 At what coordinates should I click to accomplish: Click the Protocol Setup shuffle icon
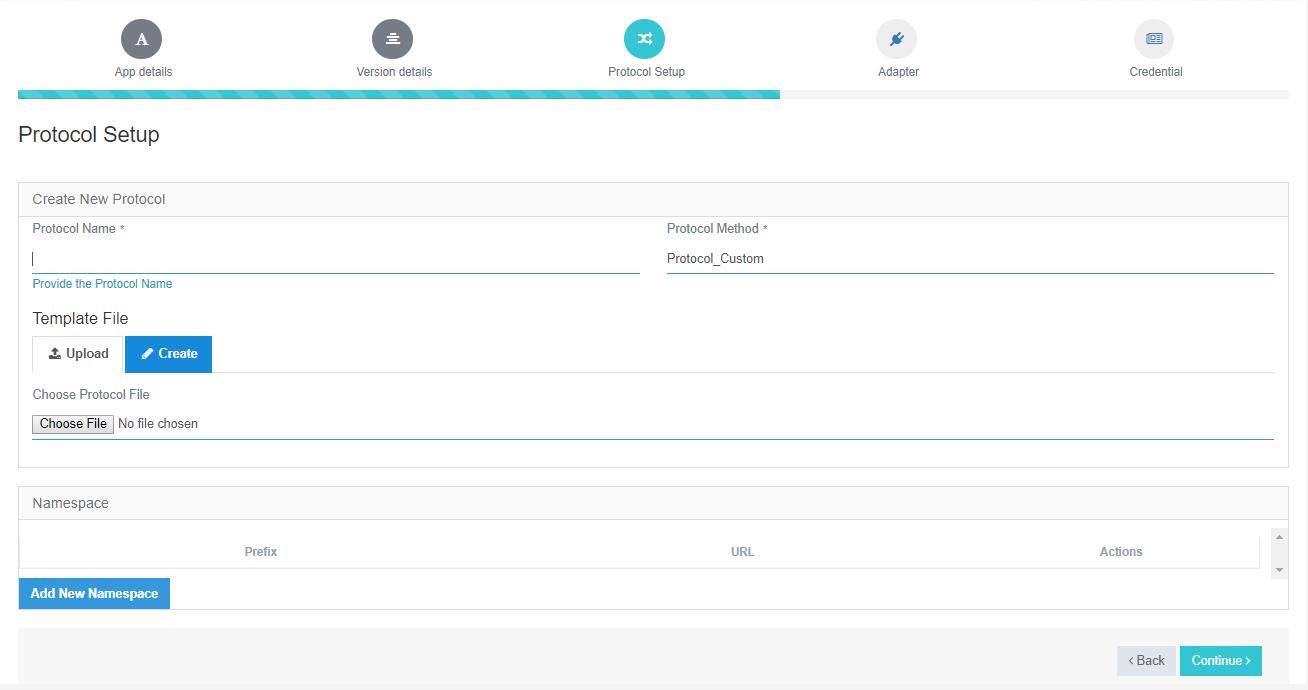tap(644, 38)
